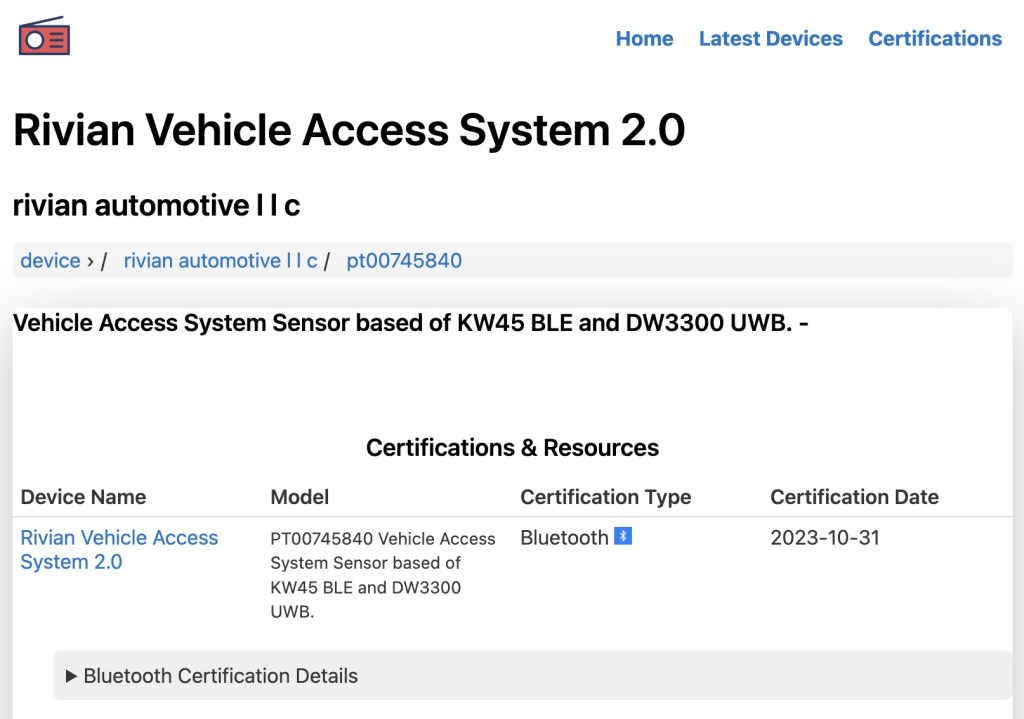Click the 2023-10-31 certification date cell
Viewport: 1024px width, 719px height.
[825, 537]
